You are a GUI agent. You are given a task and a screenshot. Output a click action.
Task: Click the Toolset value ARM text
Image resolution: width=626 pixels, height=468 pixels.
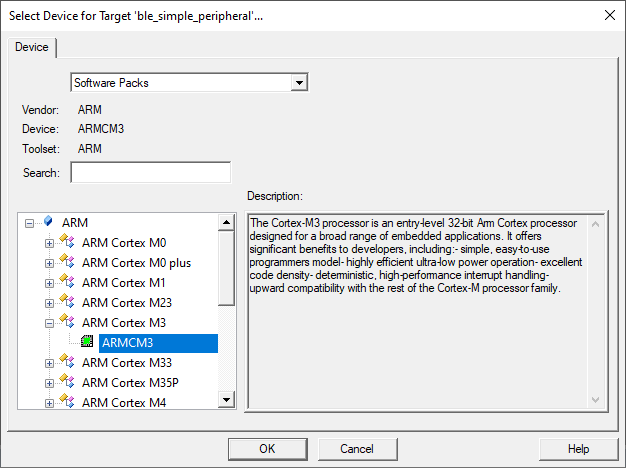89,149
